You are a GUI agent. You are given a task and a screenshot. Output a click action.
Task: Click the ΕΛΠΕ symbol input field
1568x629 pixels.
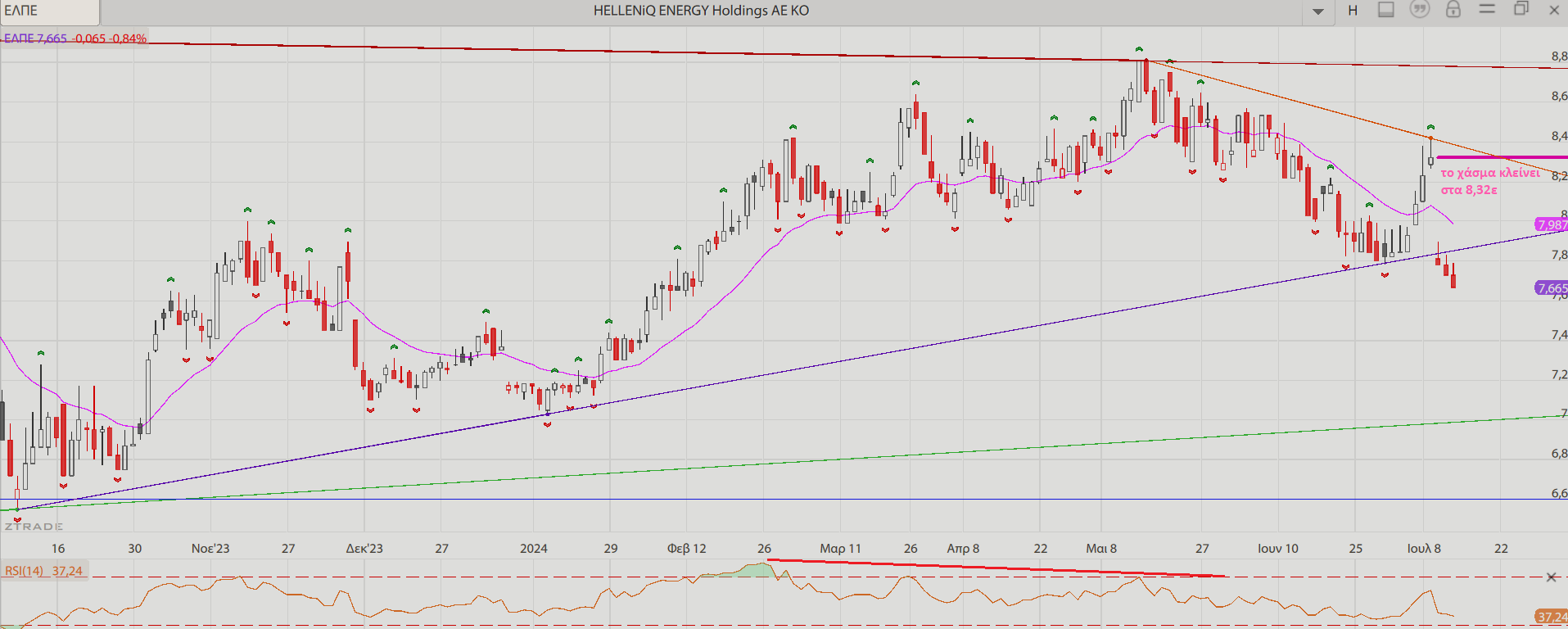(x=50, y=11)
